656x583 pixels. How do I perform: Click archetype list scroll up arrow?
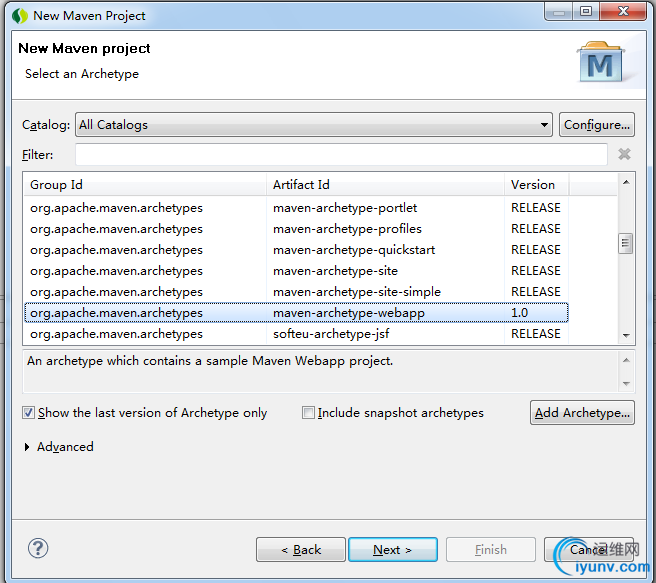(626, 182)
